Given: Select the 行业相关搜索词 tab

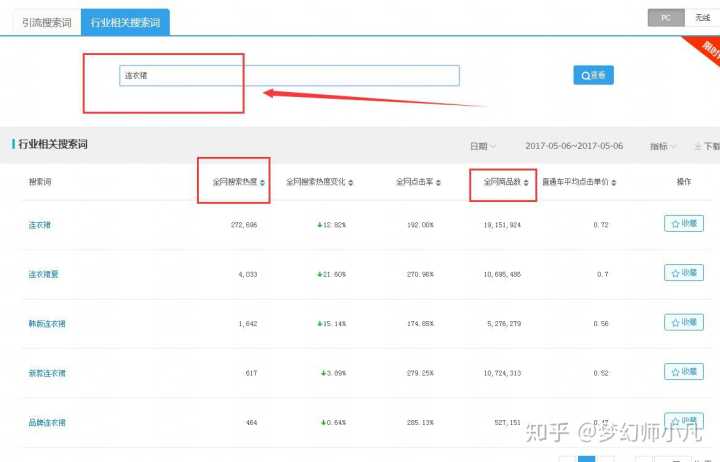Looking at the screenshot, I should pyautogui.click(x=125, y=21).
